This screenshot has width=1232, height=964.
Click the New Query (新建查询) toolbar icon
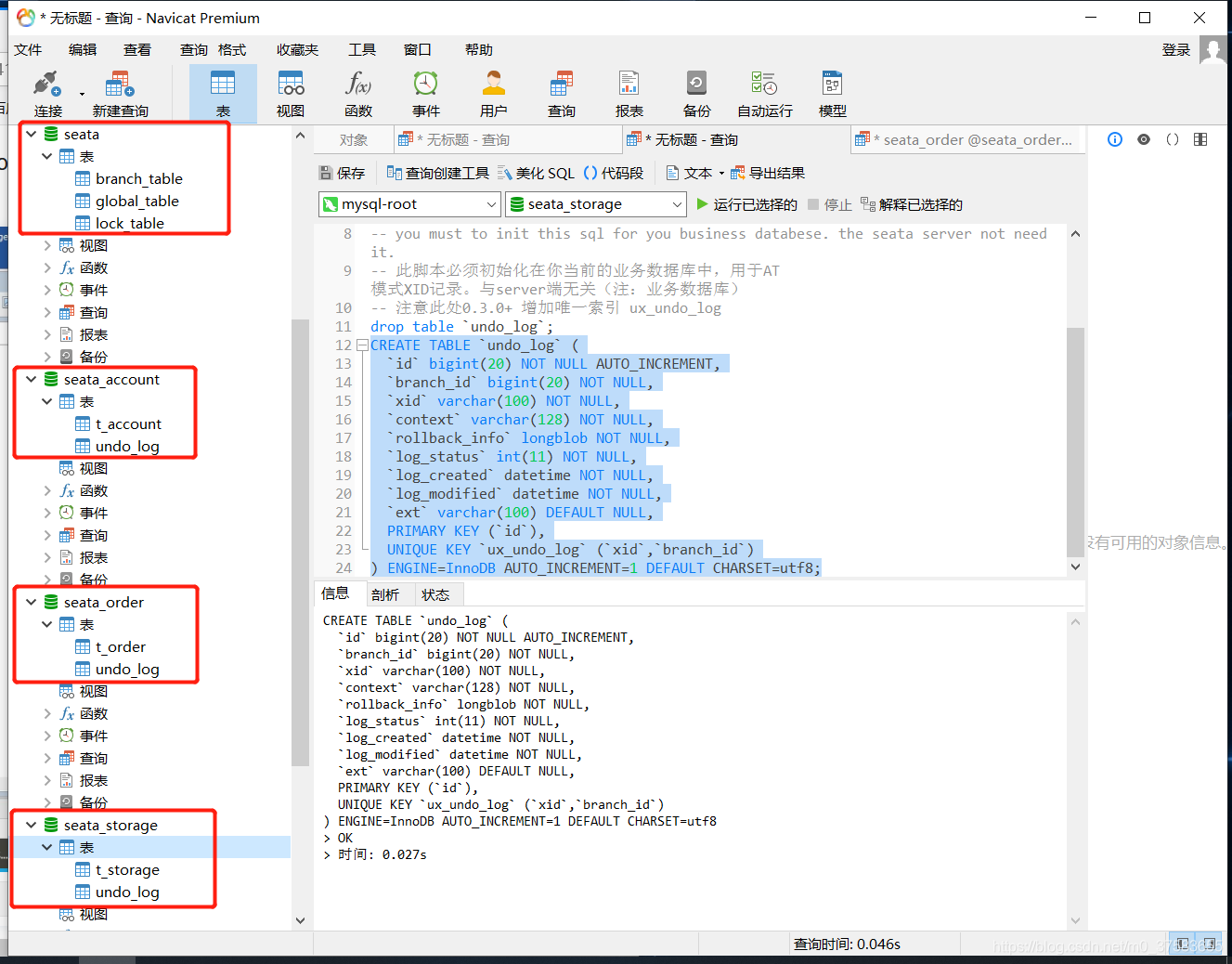(x=120, y=94)
